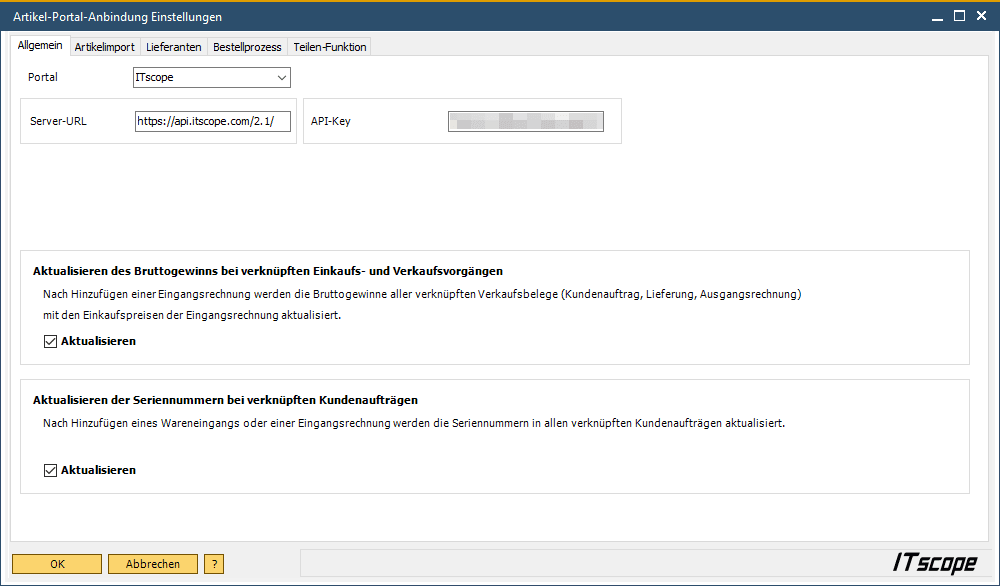Select the Bestellprozess tab

pyautogui.click(x=247, y=47)
